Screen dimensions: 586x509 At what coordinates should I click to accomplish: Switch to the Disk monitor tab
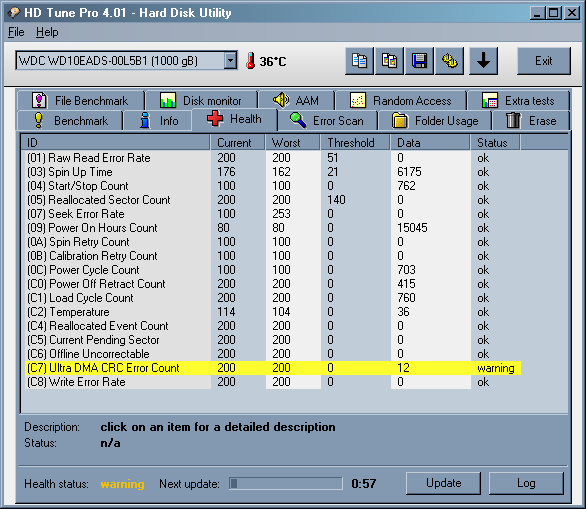click(201, 101)
